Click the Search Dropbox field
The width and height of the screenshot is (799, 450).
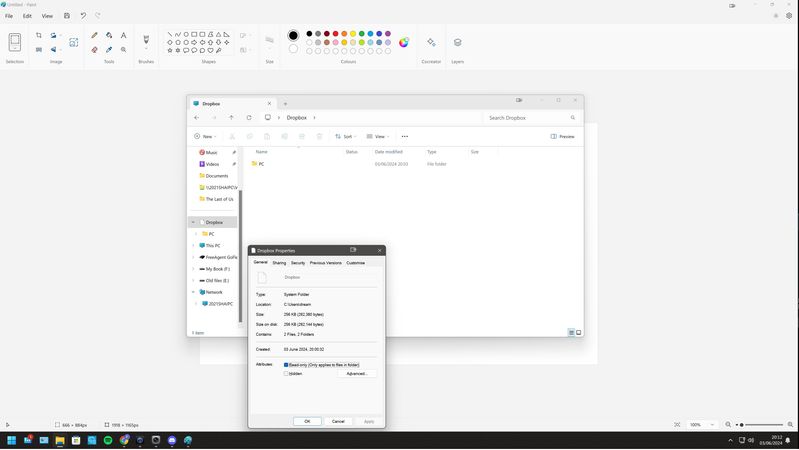click(x=530, y=118)
